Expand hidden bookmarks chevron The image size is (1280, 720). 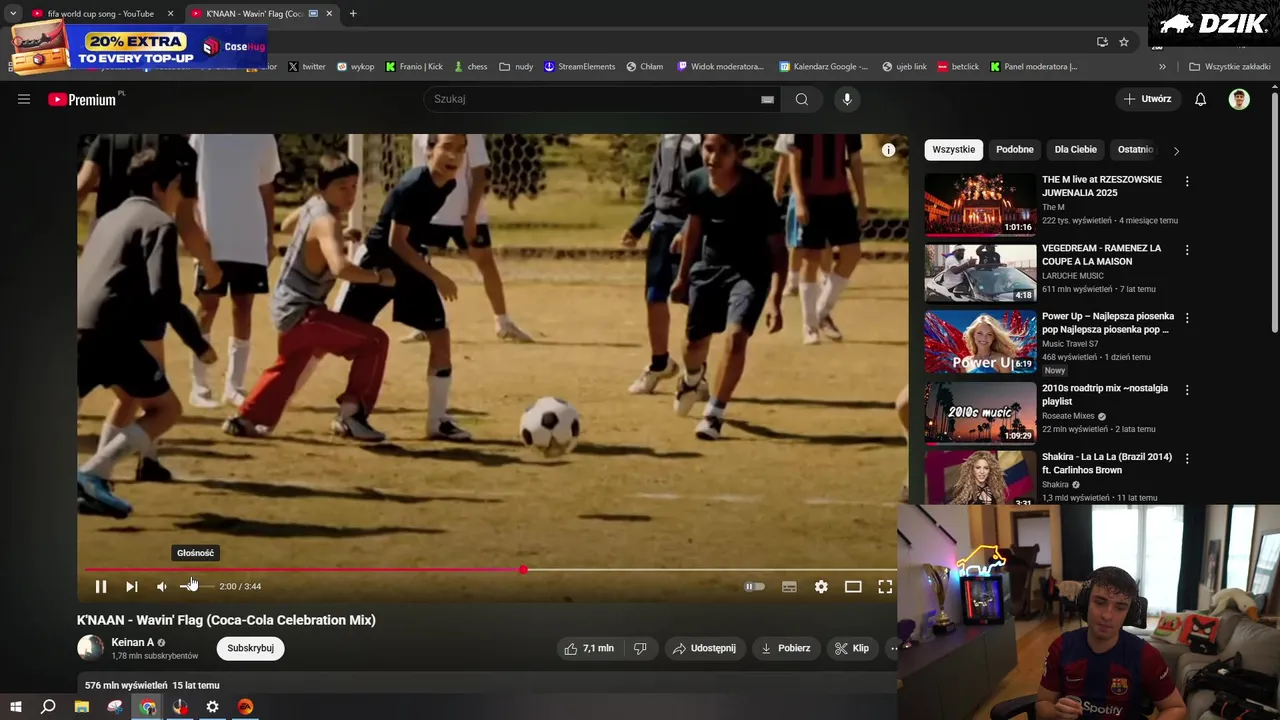pyautogui.click(x=1162, y=67)
